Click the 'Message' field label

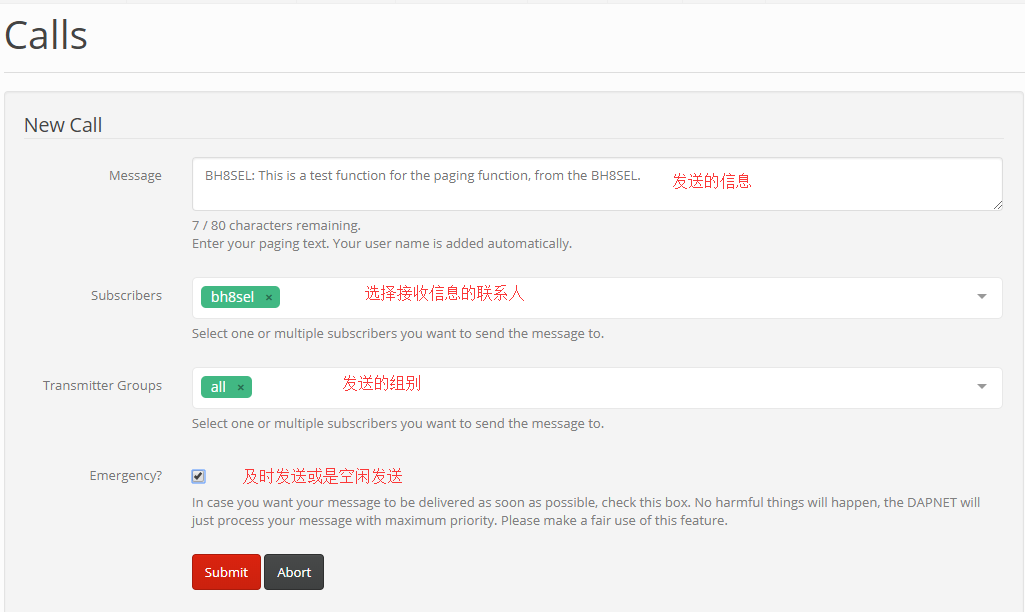click(135, 176)
